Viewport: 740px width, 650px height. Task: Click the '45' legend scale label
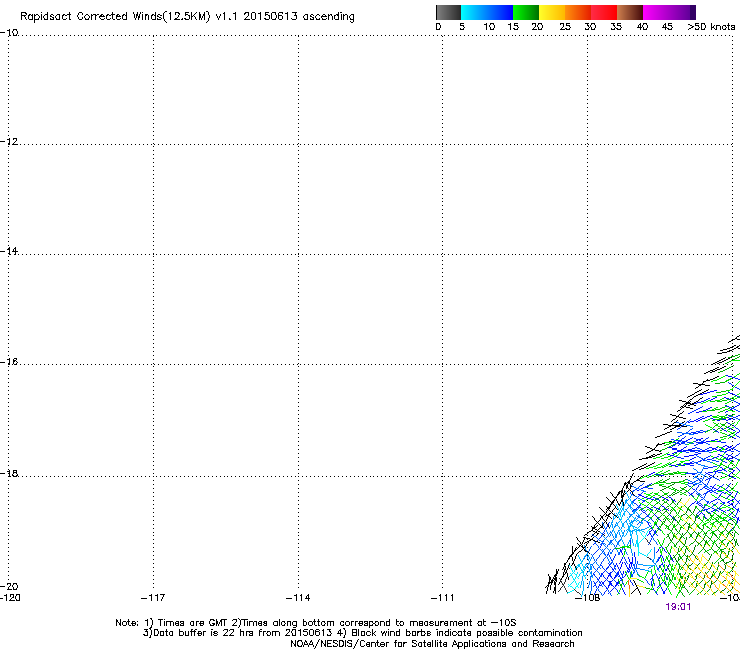click(667, 27)
